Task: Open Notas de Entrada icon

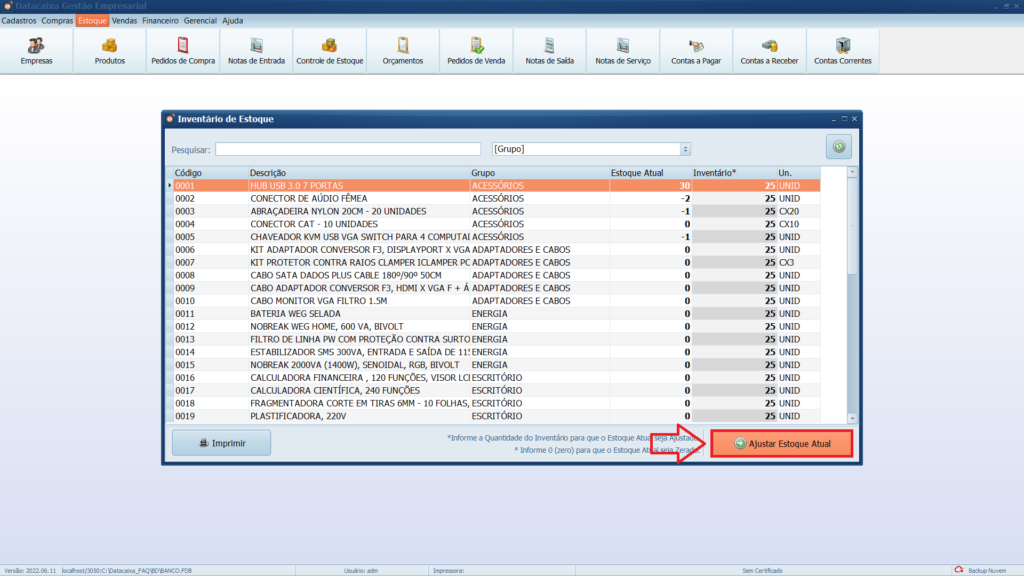Action: pos(257,51)
